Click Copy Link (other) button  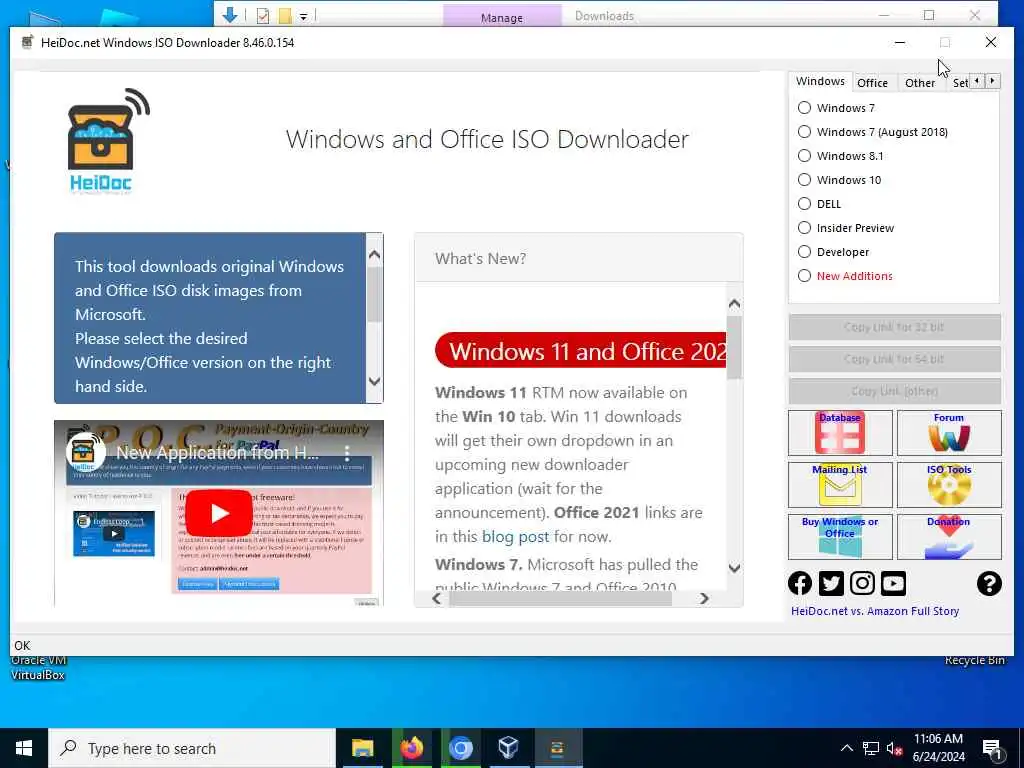tap(894, 391)
